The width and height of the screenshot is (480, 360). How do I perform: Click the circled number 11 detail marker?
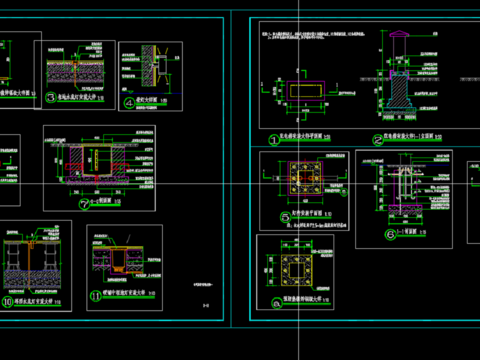click(95, 295)
